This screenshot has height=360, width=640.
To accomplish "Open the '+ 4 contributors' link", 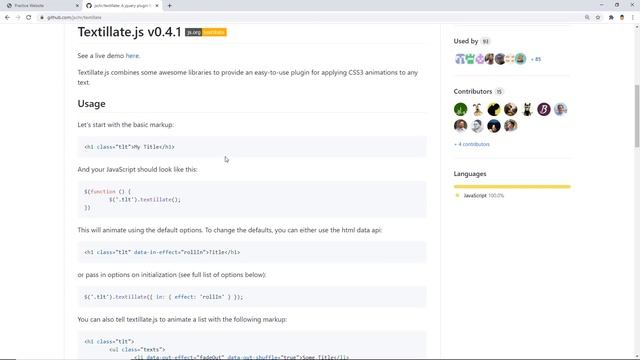I will 471,144.
